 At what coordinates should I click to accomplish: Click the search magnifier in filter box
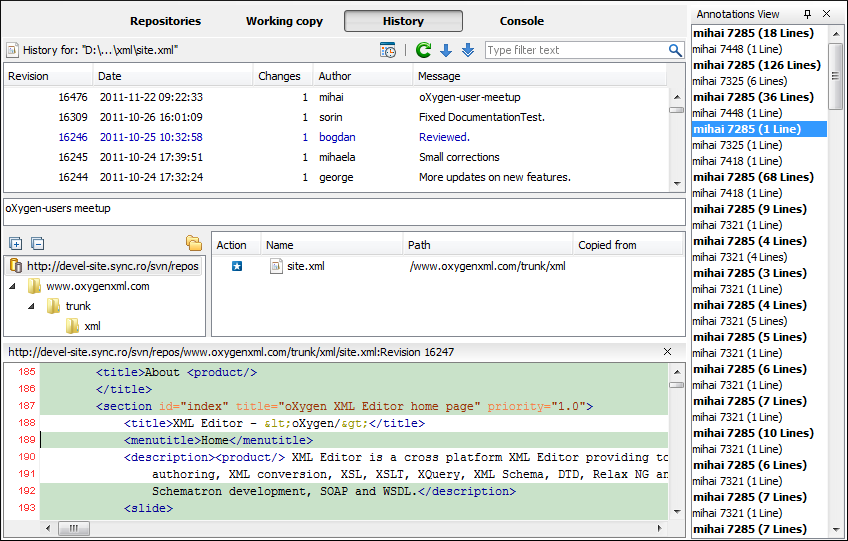[x=676, y=50]
